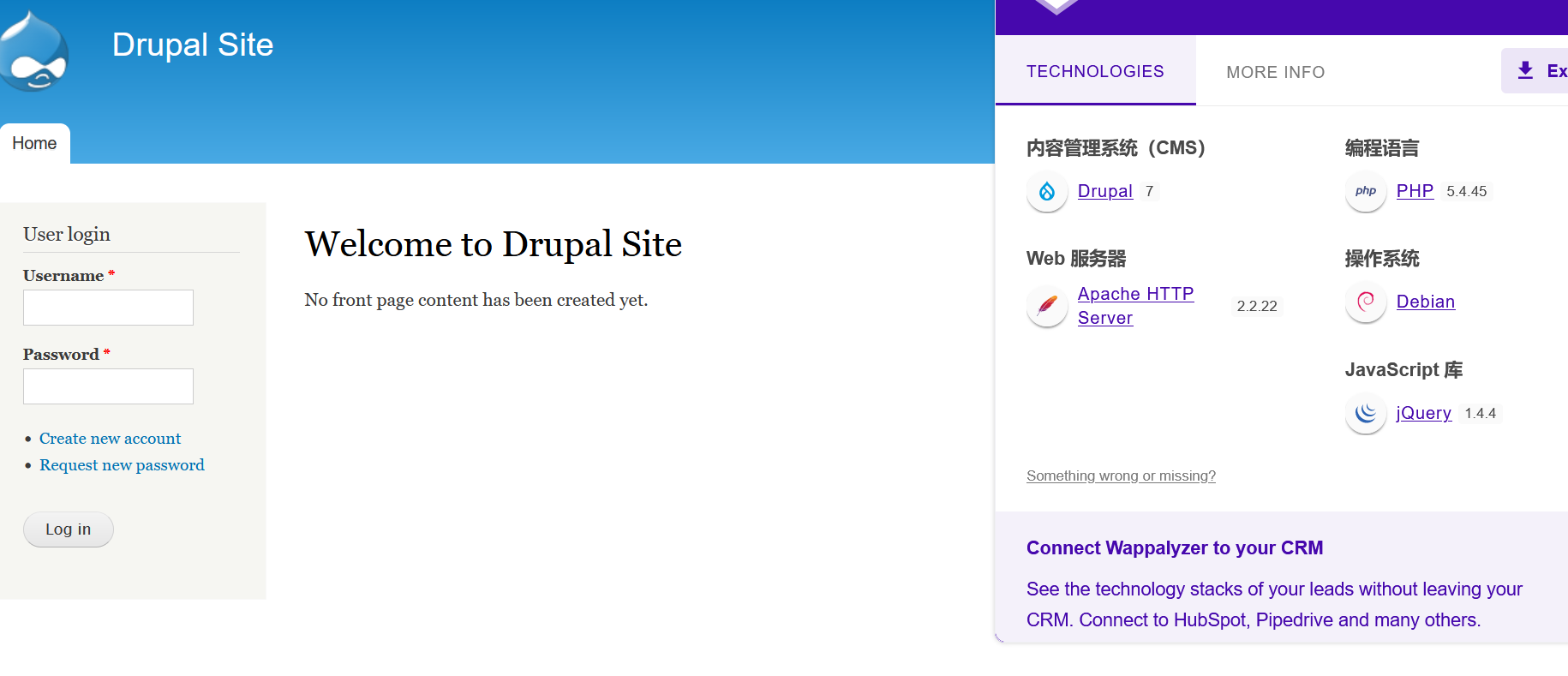Click the Apache version 2.2.22 label
1568x676 pixels.
coord(1257,306)
